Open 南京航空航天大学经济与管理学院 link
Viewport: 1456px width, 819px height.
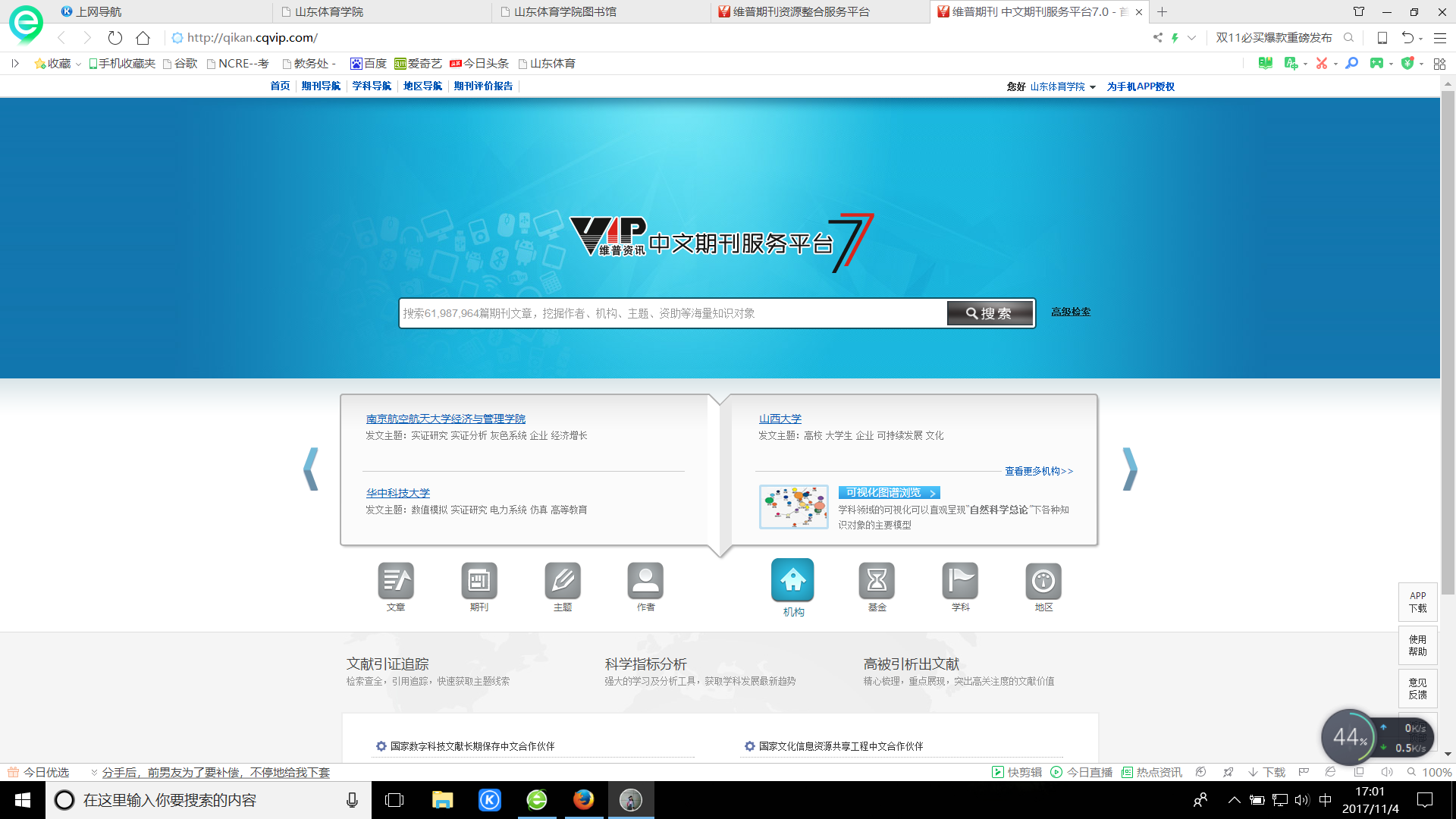point(445,419)
